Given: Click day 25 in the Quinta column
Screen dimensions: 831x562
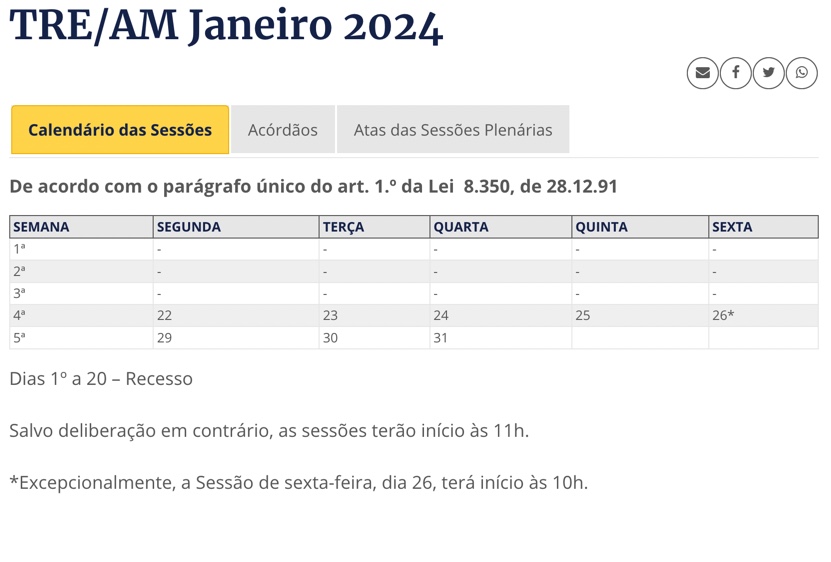Looking at the screenshot, I should point(583,315).
